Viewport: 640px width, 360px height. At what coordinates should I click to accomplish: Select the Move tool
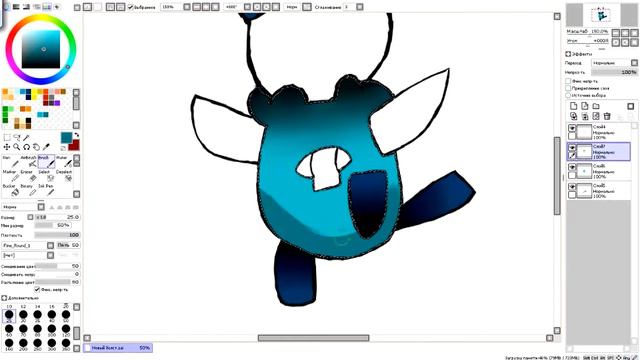click(x=7, y=147)
